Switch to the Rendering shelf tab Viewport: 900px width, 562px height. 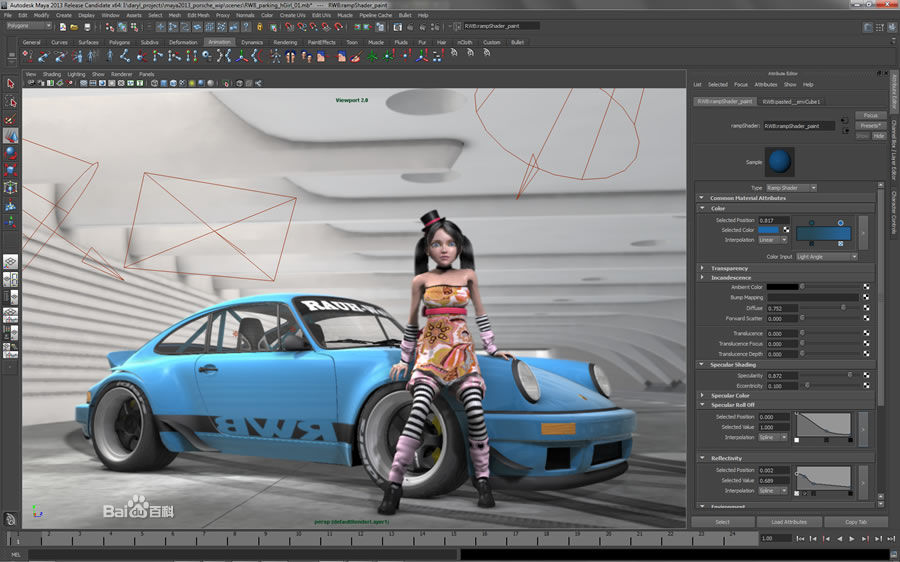(x=285, y=42)
